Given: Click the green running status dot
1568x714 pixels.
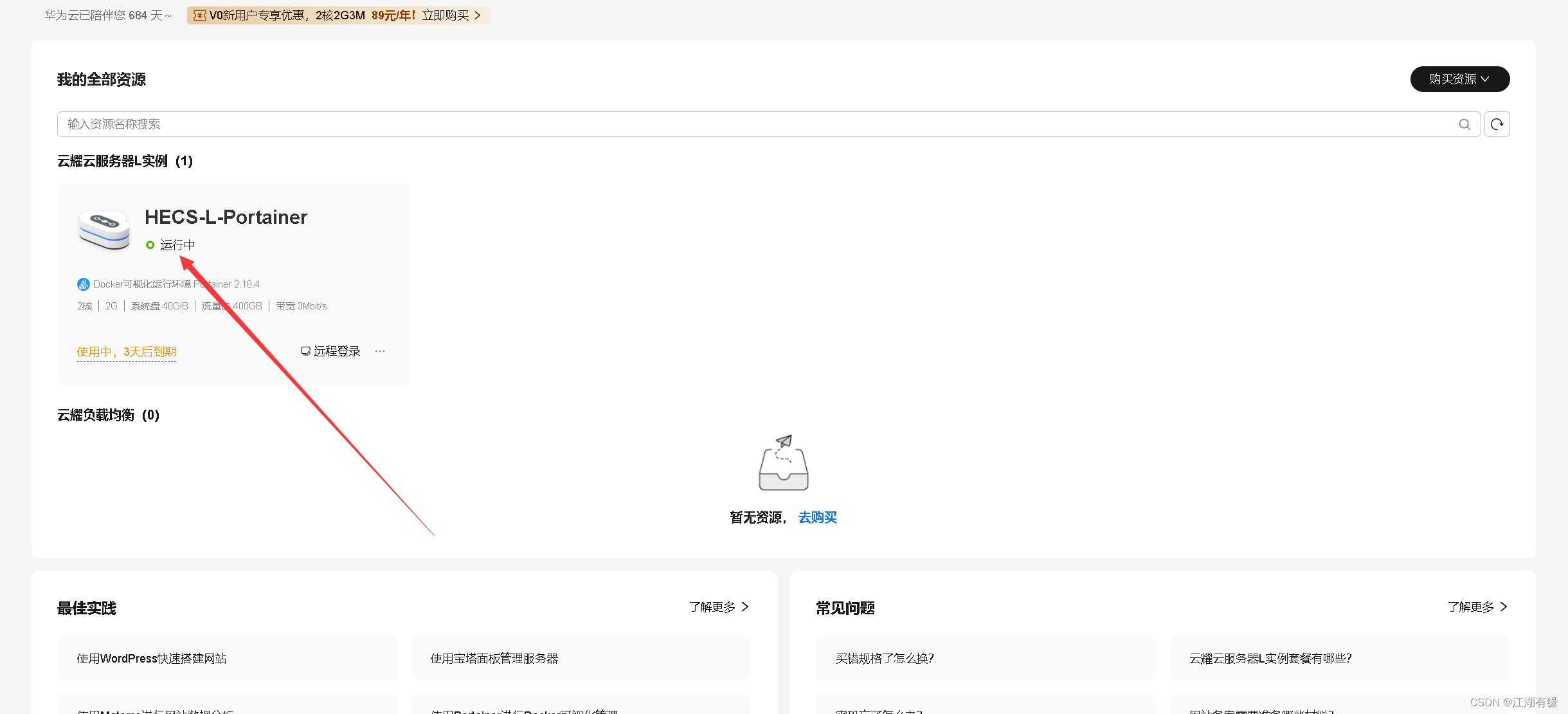Looking at the screenshot, I should pyautogui.click(x=150, y=245).
